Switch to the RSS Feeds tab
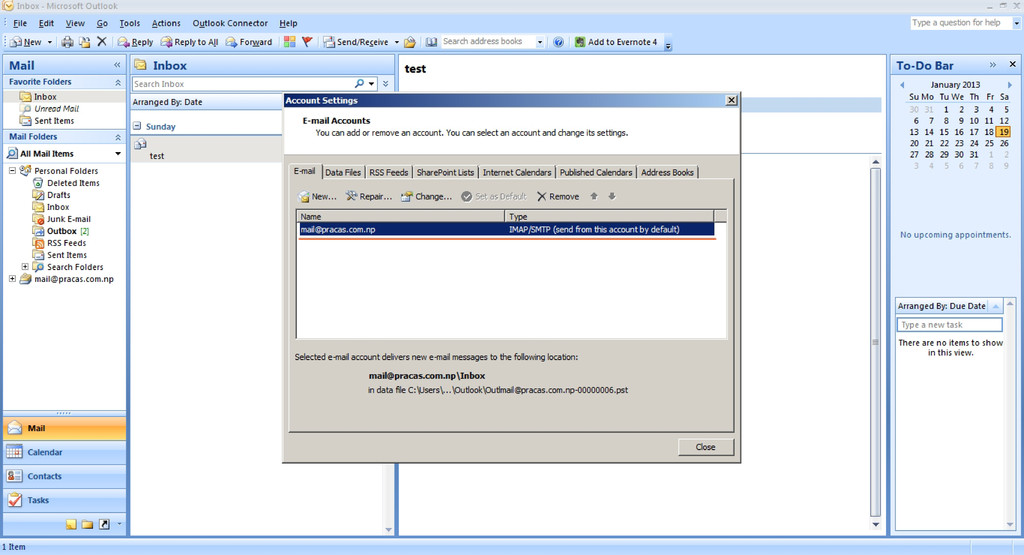Viewport: 1024px width, 555px height. pos(389,172)
